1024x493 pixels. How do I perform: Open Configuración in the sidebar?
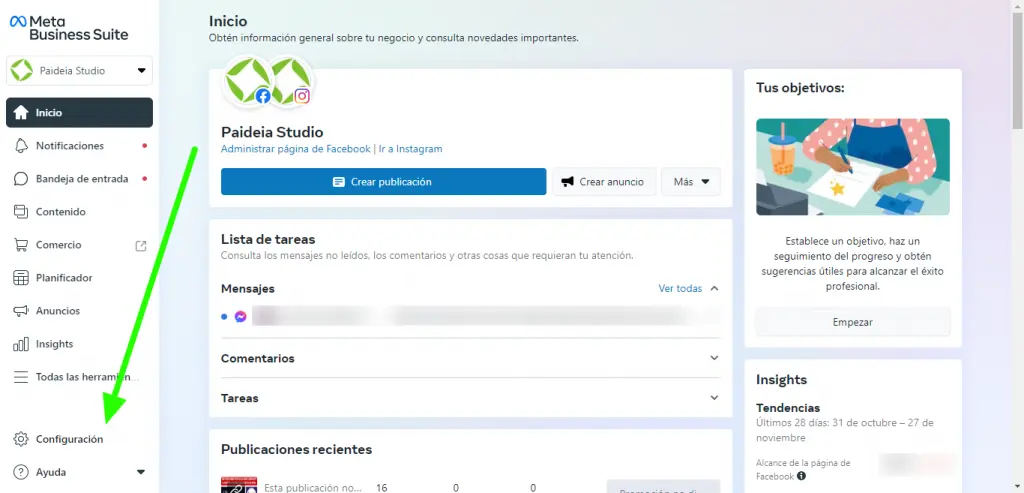(x=79, y=439)
